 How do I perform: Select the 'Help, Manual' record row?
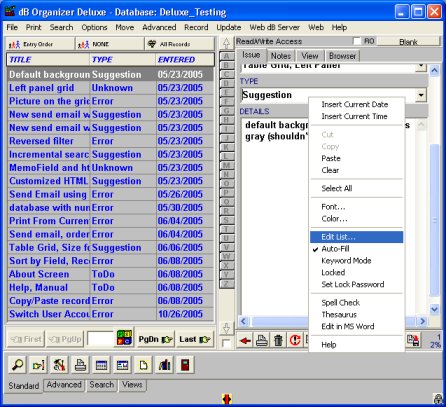point(110,288)
